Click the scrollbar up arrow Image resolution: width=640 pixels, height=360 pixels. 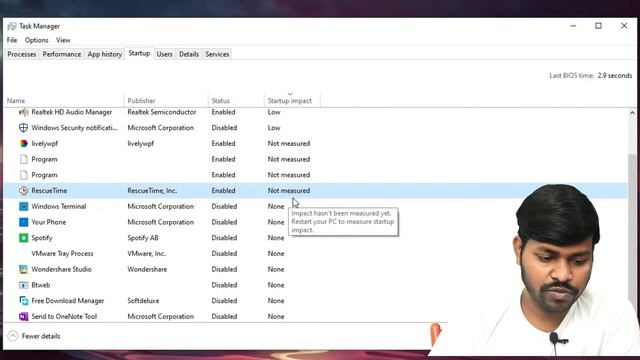[x=632, y=113]
